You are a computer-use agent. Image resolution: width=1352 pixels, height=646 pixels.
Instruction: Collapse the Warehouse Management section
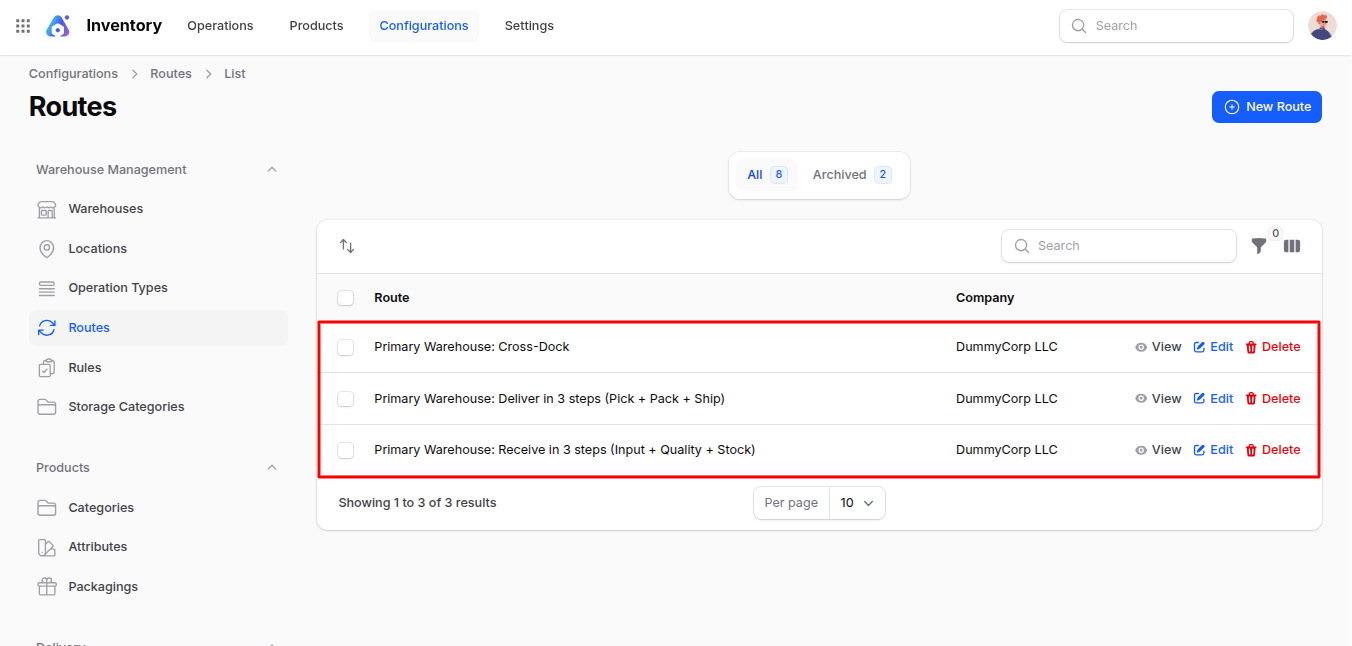click(272, 170)
